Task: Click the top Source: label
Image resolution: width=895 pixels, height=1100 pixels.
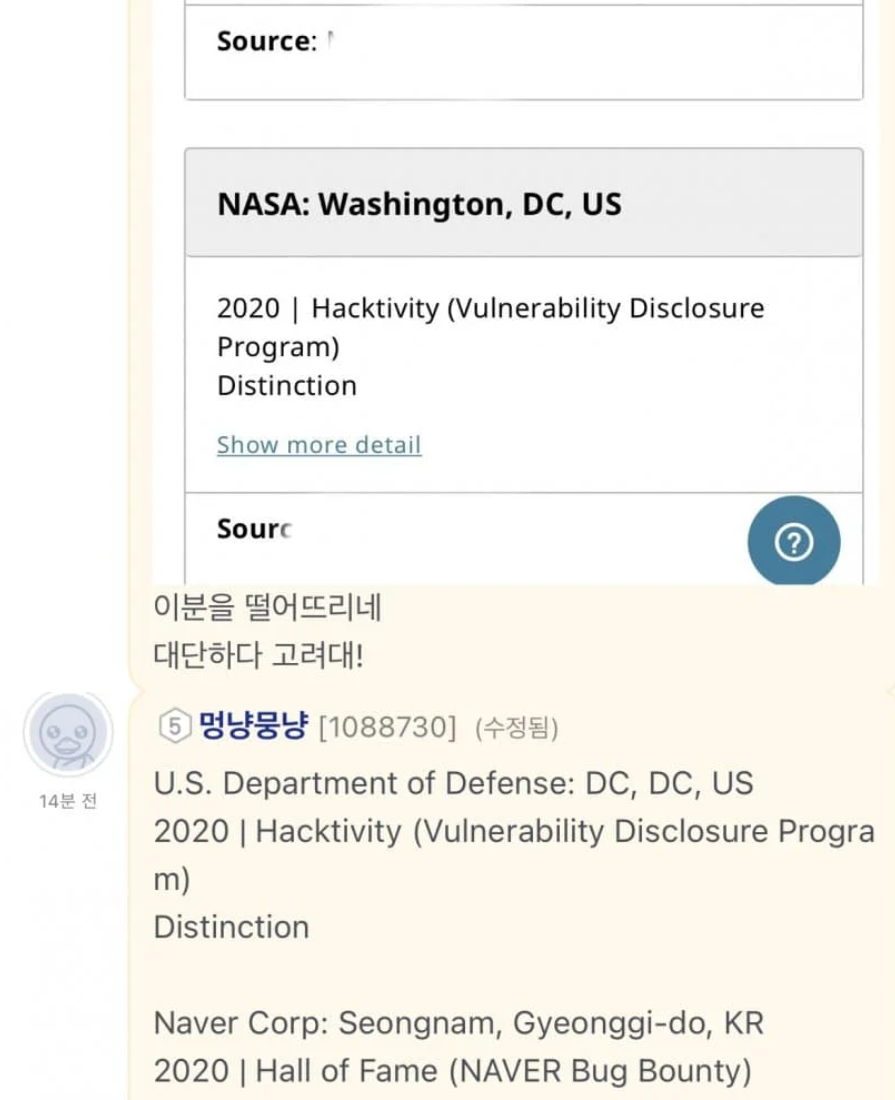Action: point(266,42)
